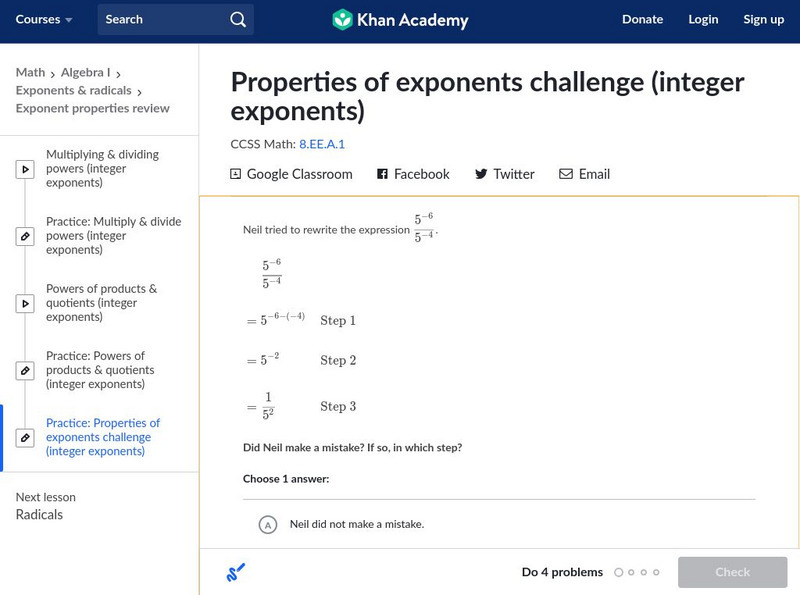Open the scratchpad pencil tool
Image resolution: width=800 pixels, height=595 pixels.
(236, 573)
